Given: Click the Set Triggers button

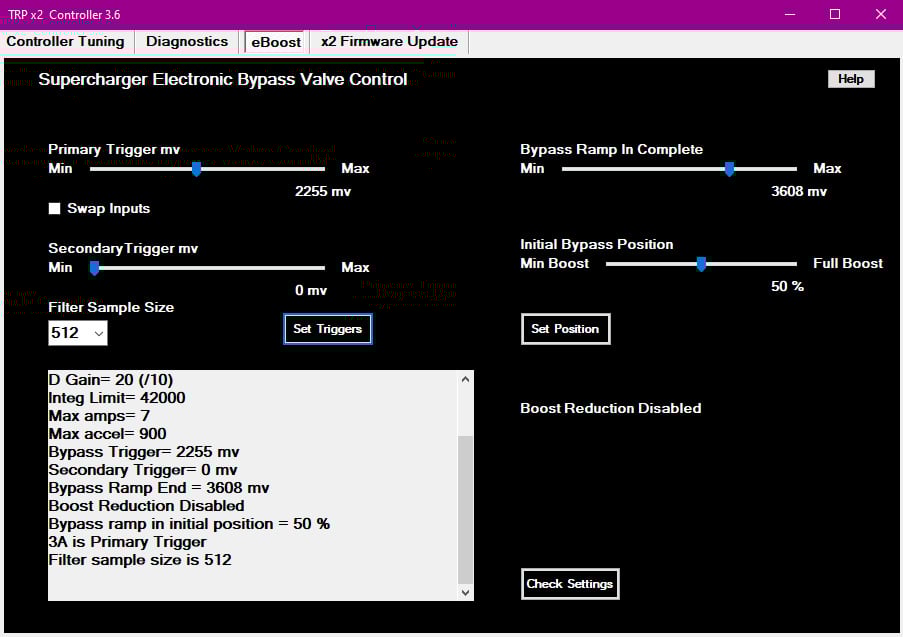Looking at the screenshot, I should [328, 329].
